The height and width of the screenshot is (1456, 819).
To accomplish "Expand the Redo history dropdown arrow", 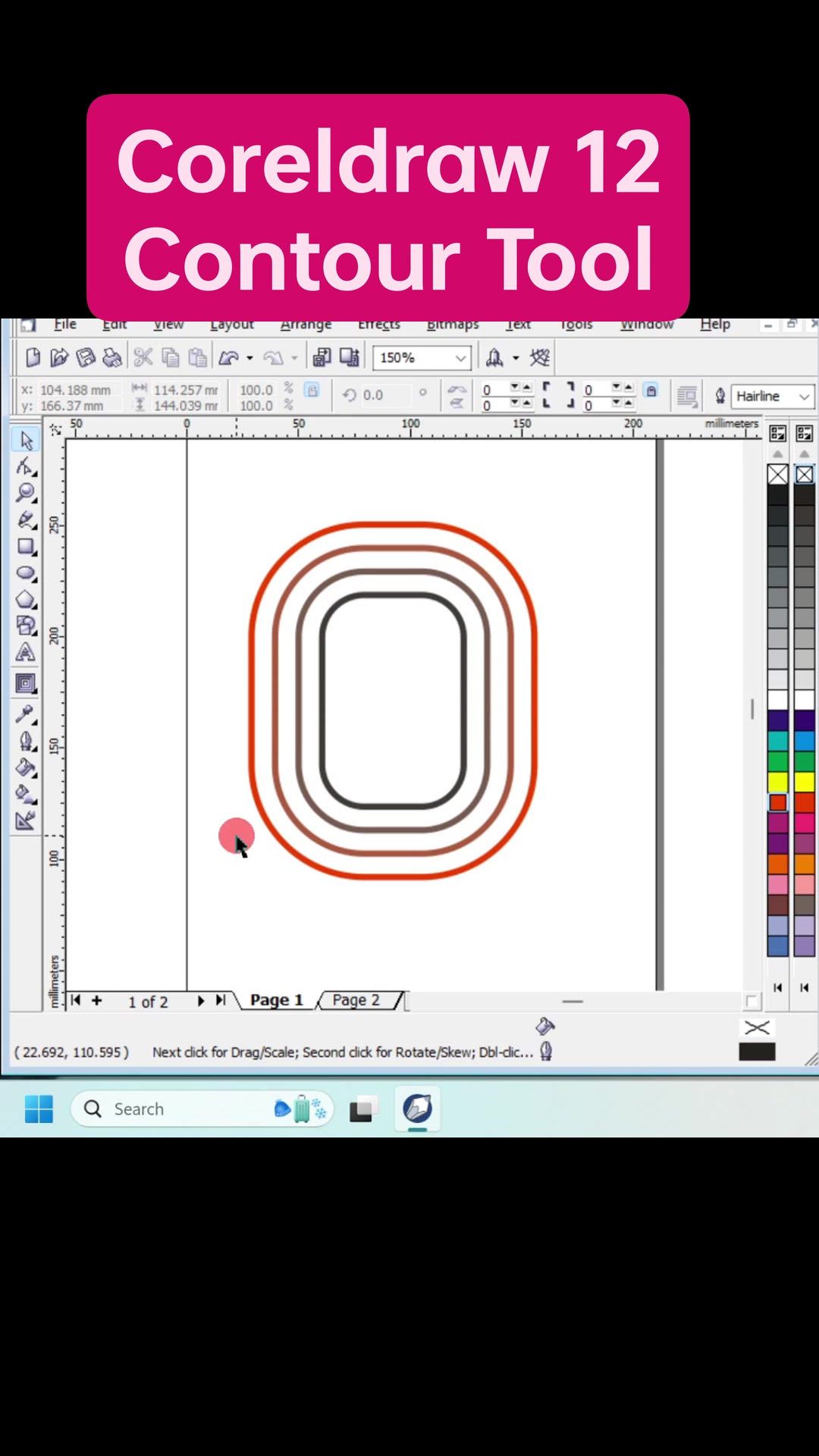I will (294, 358).
